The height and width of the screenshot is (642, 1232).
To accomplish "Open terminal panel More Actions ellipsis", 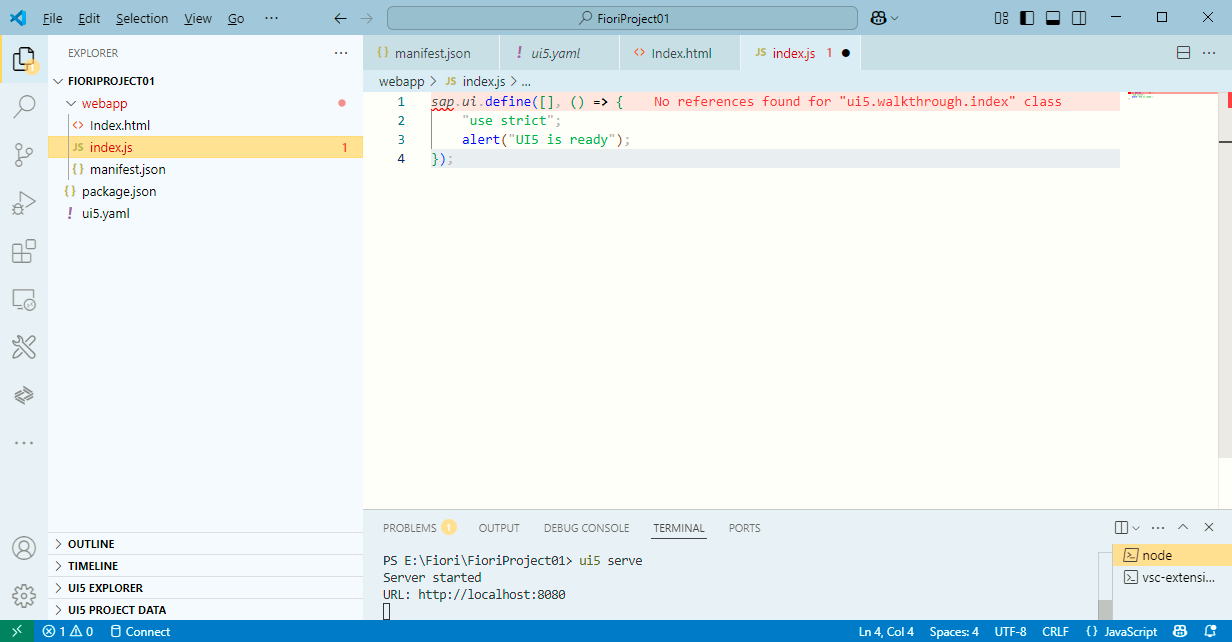I will click(1158, 527).
